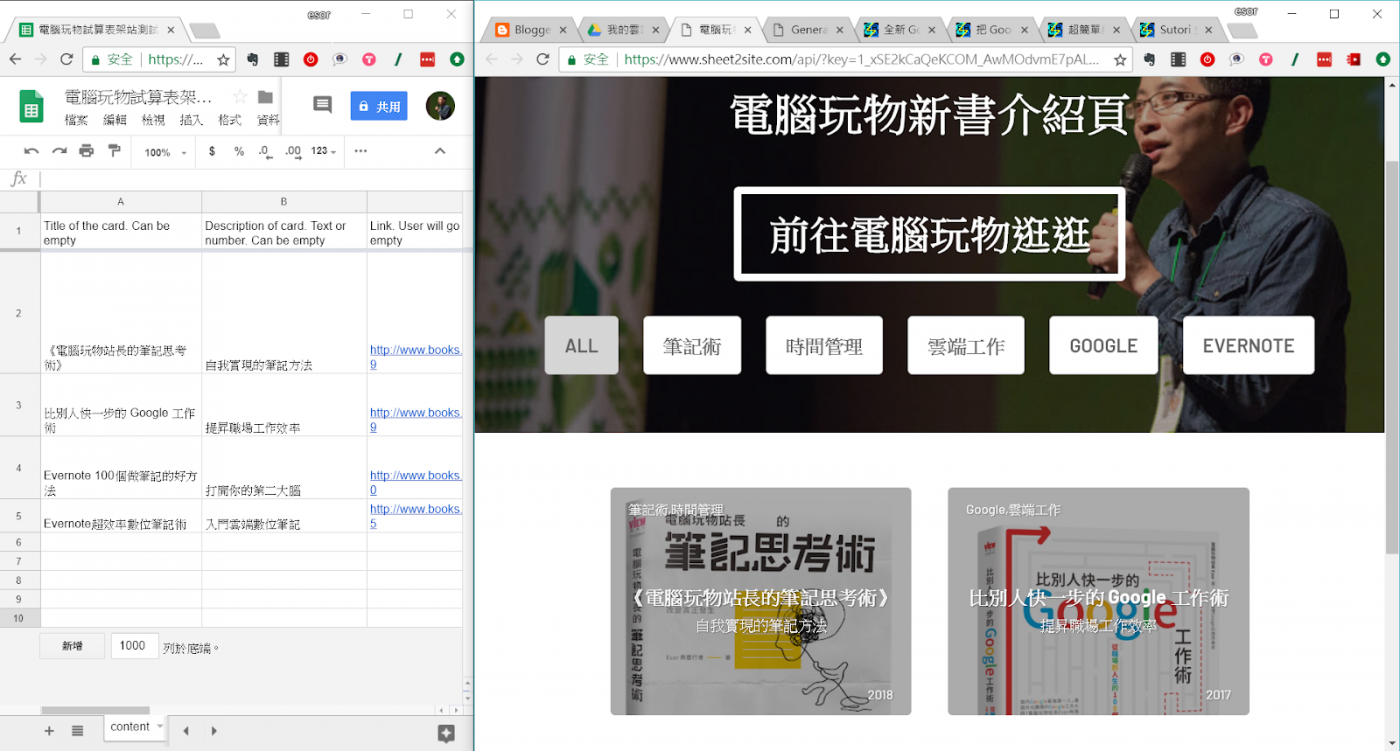The image size is (1400, 751).
Task: Click Evernote extension in sheet2site window
Action: pos(1149,60)
